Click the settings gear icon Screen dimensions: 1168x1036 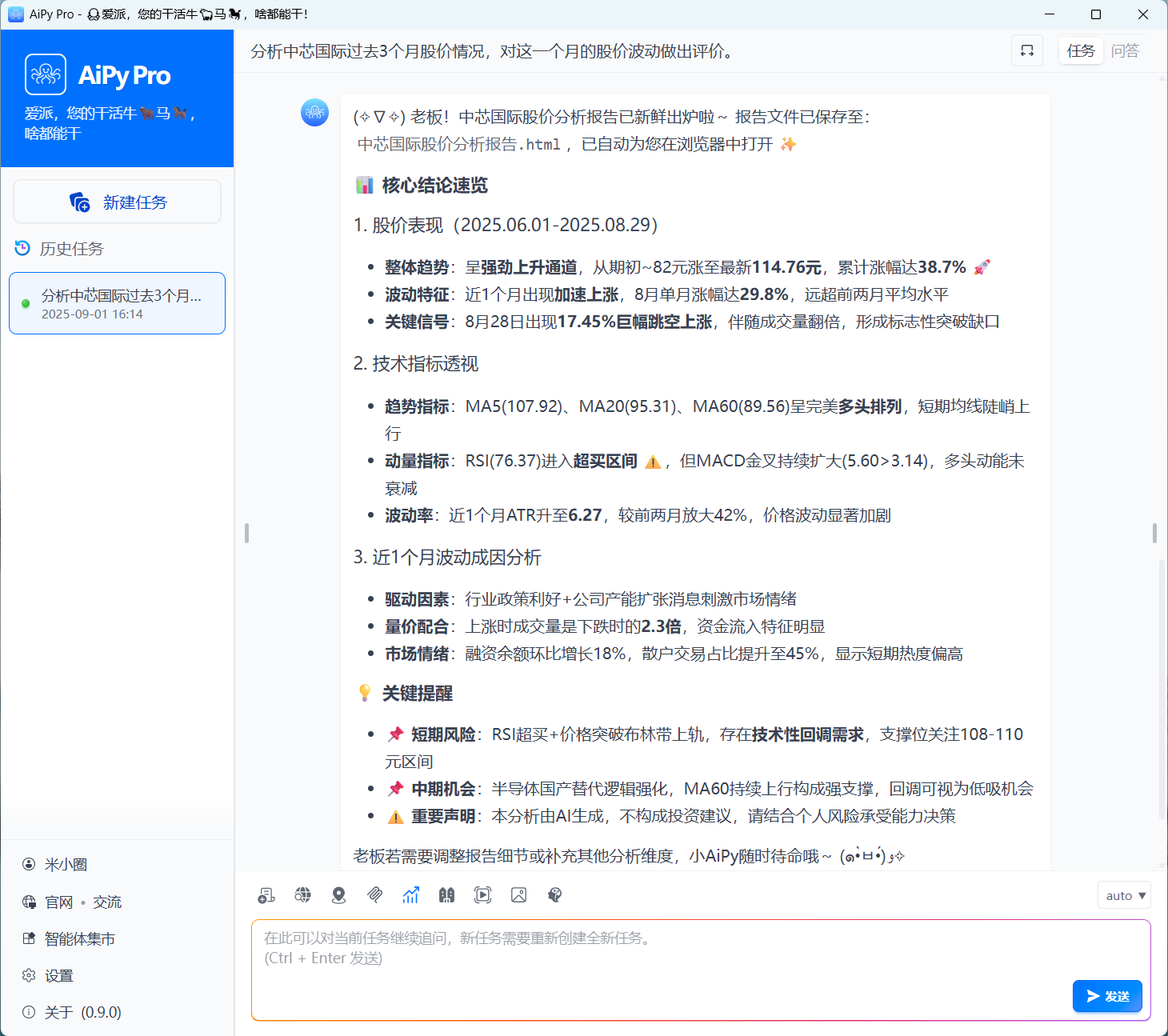(29, 975)
